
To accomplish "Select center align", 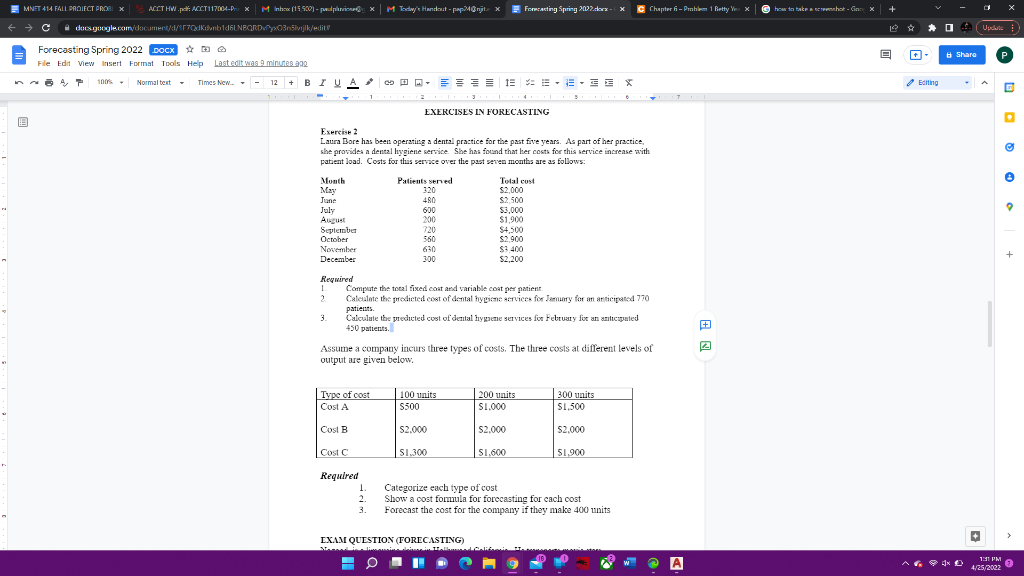I will (x=459, y=81).
